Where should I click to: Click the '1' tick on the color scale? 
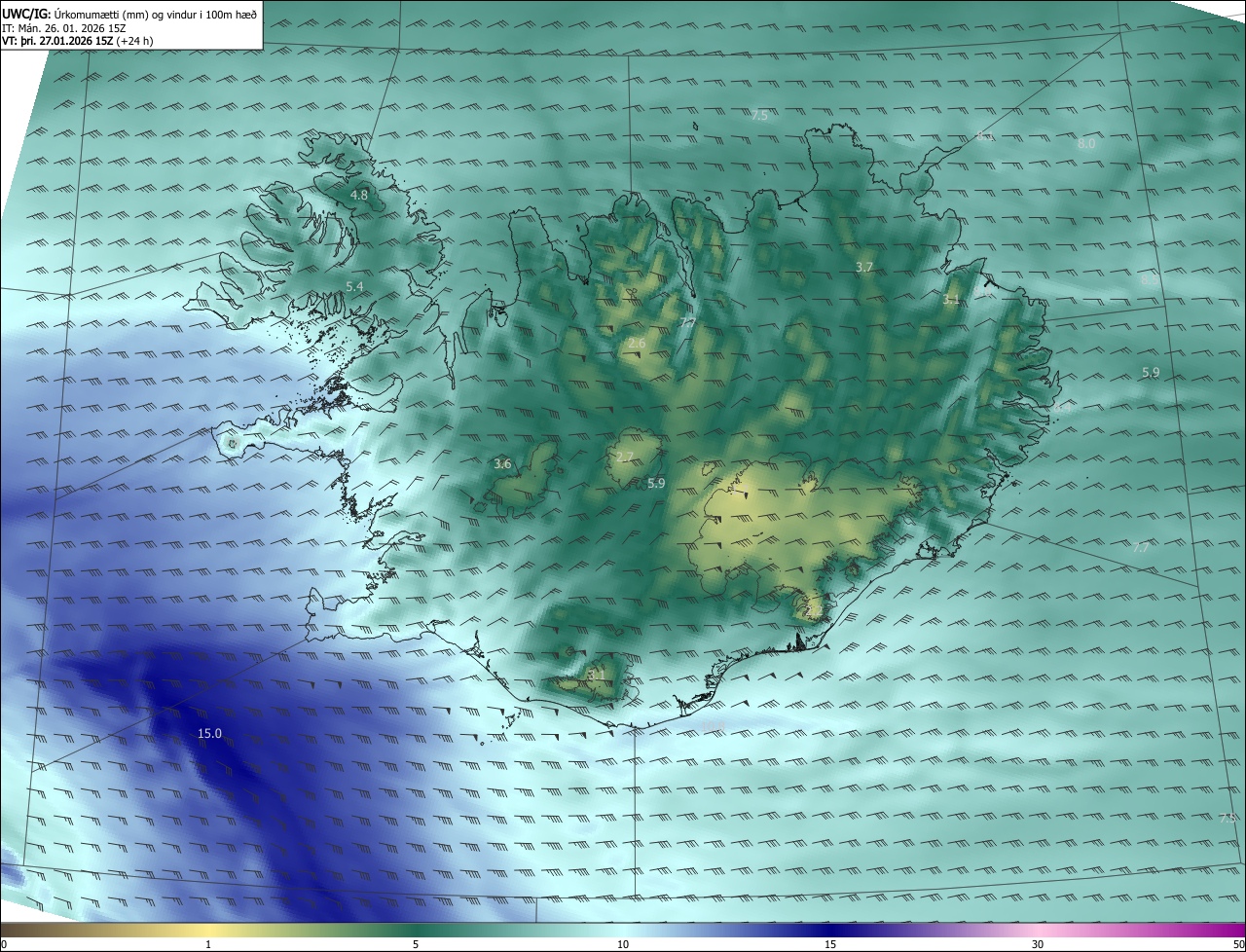click(x=208, y=944)
